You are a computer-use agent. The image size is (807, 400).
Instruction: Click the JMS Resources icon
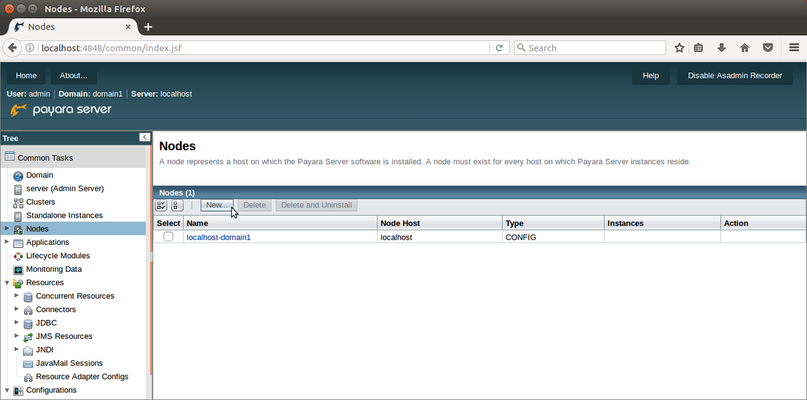coord(28,337)
